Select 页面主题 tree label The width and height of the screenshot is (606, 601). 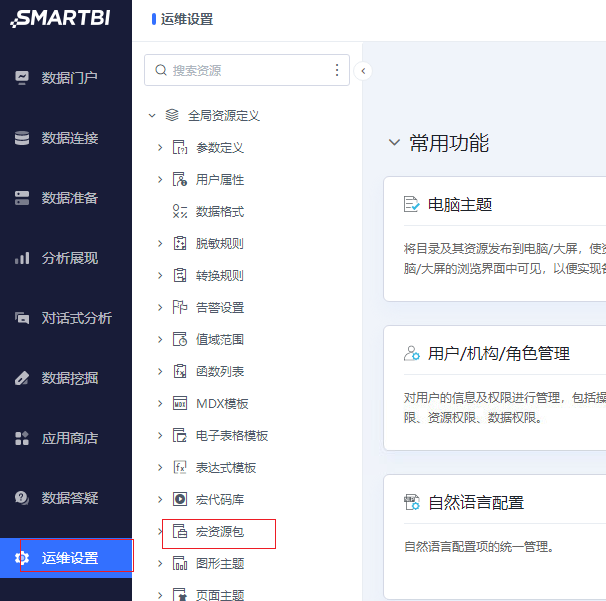[220, 595]
